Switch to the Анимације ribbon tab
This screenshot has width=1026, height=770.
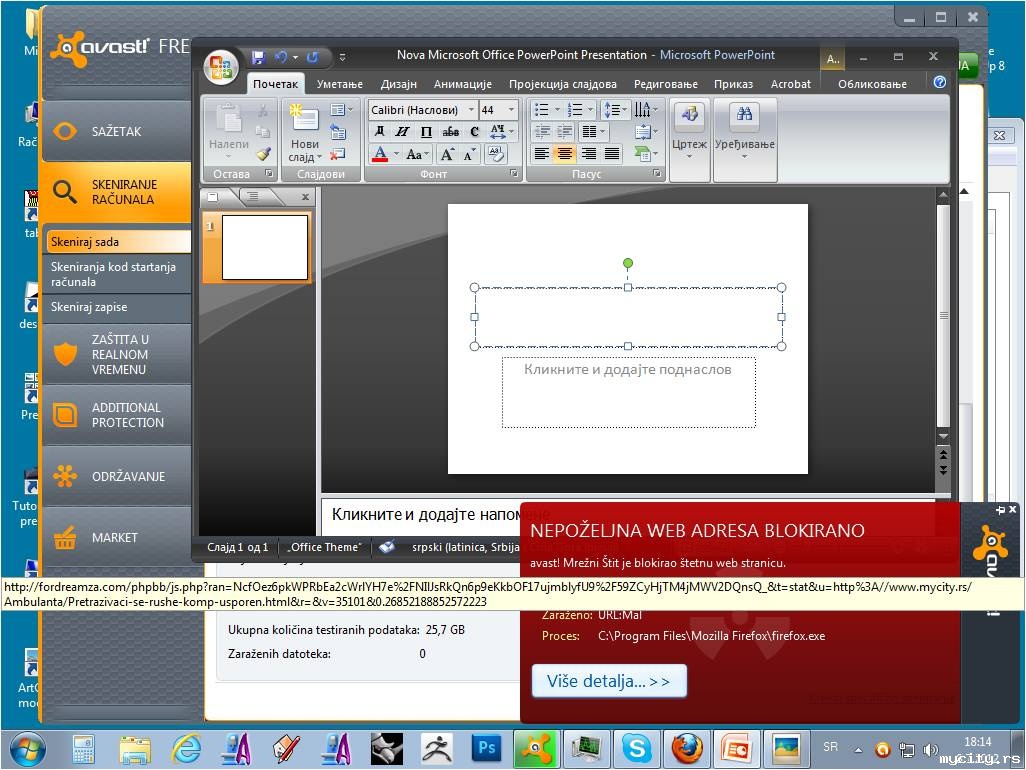pyautogui.click(x=463, y=84)
